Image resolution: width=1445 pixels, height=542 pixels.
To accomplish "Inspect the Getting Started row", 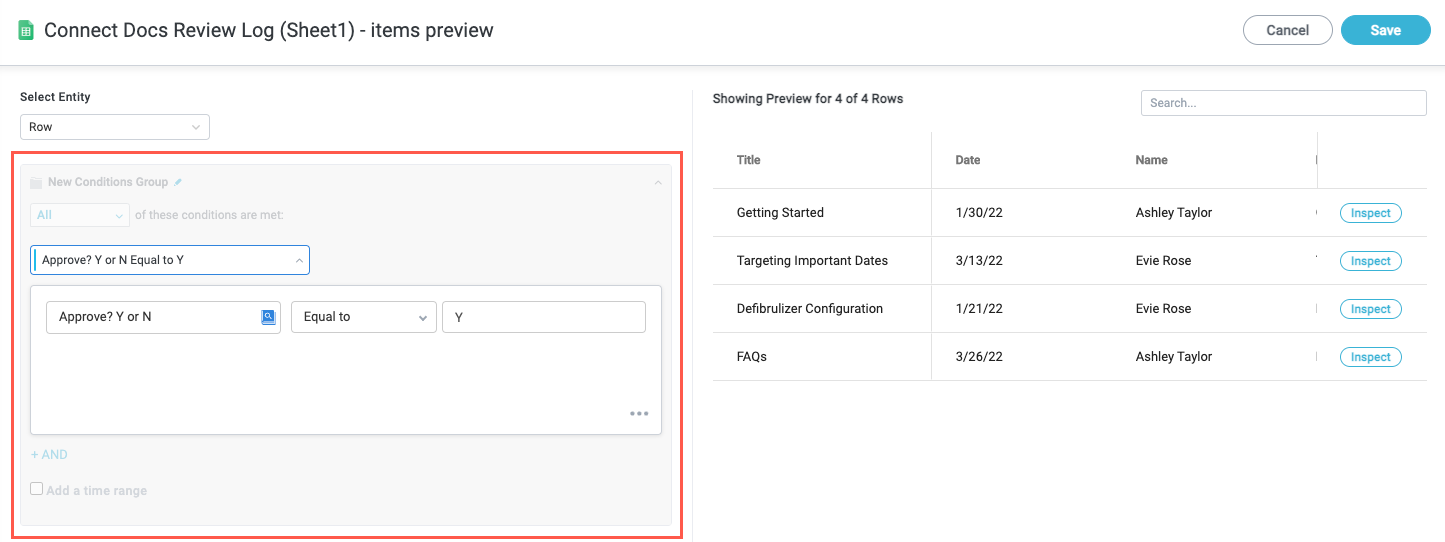I will coord(1370,213).
